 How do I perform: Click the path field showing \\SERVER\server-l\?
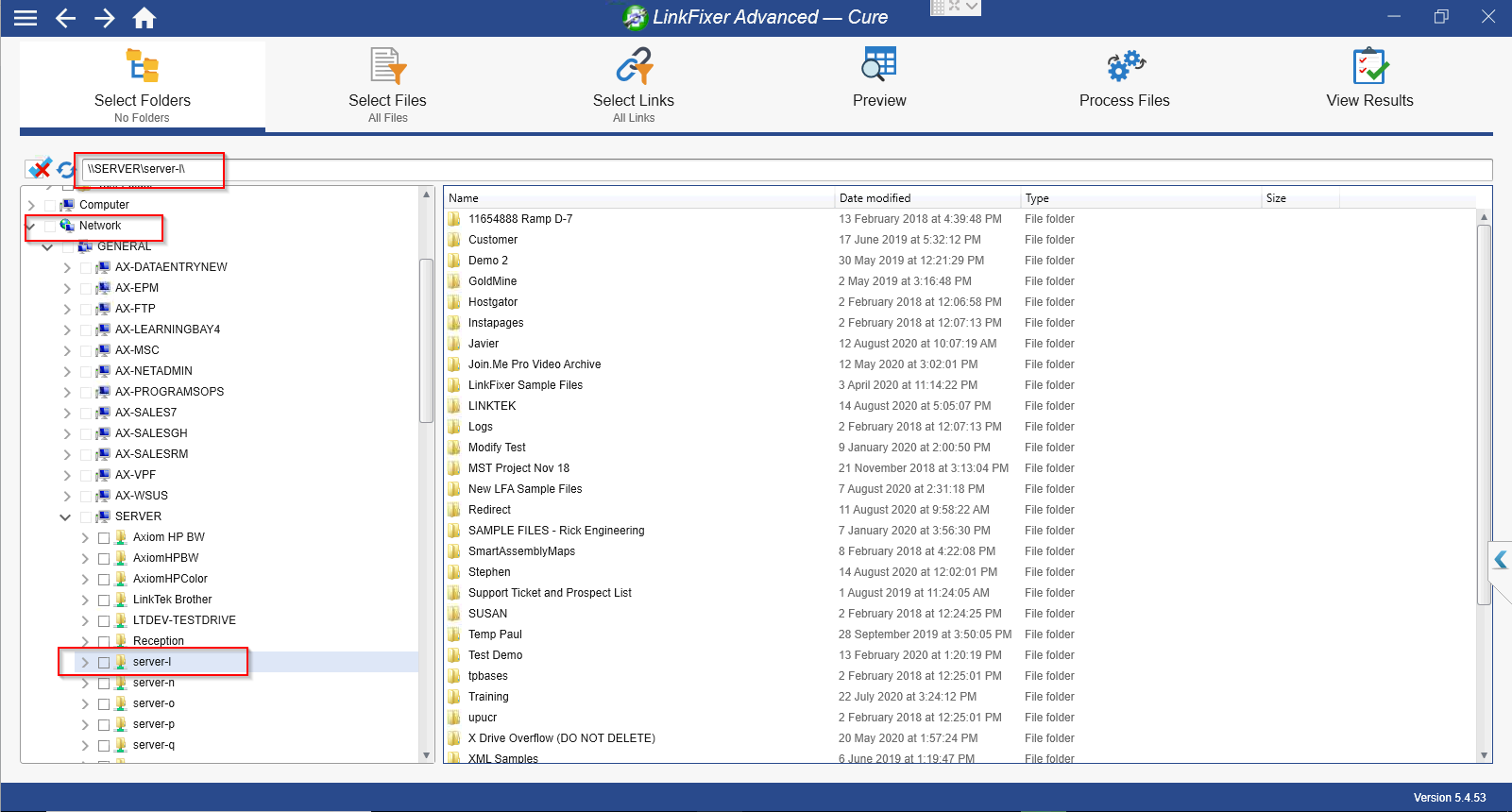[x=787, y=169]
